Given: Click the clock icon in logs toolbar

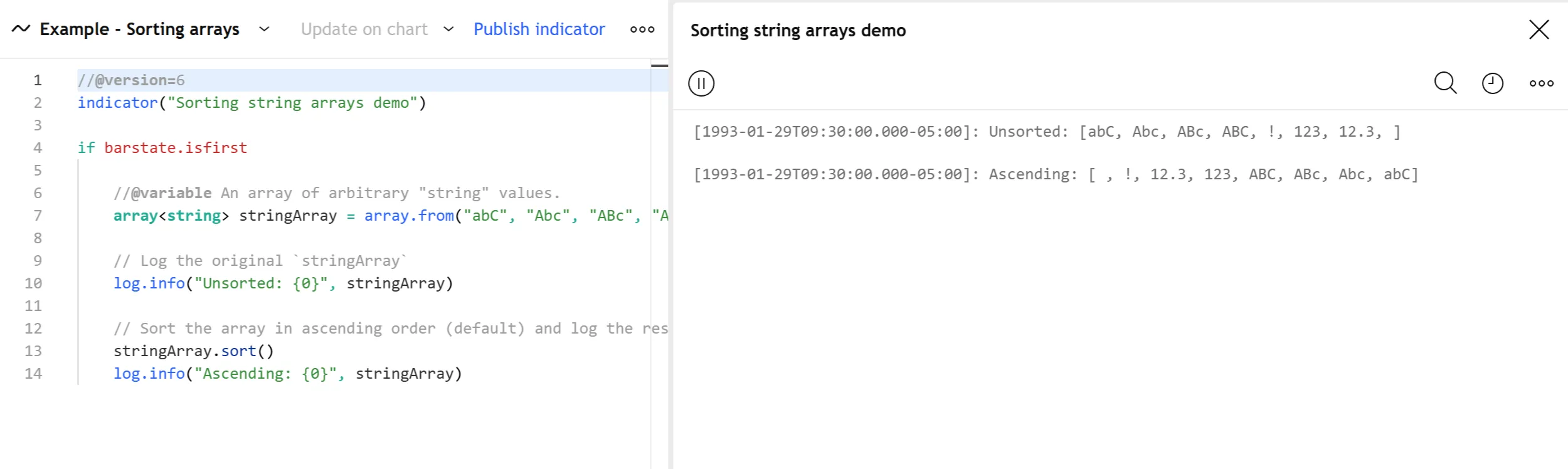Looking at the screenshot, I should [x=1493, y=83].
